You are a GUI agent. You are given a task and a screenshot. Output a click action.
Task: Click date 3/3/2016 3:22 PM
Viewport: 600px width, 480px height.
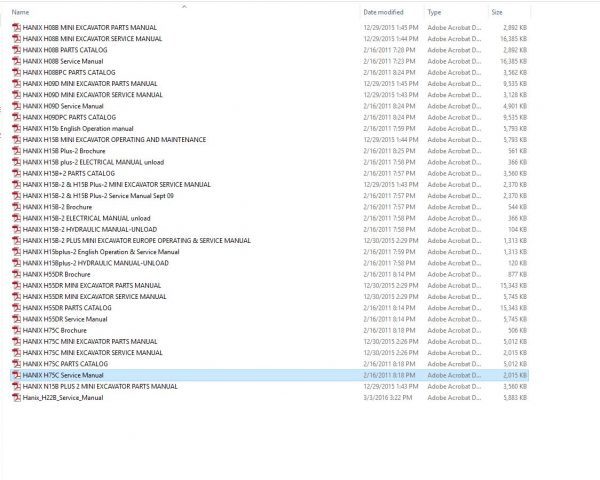coord(388,398)
